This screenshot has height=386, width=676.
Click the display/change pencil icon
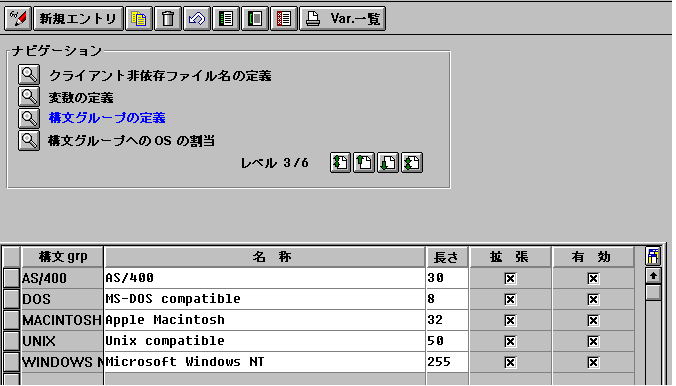tap(18, 19)
